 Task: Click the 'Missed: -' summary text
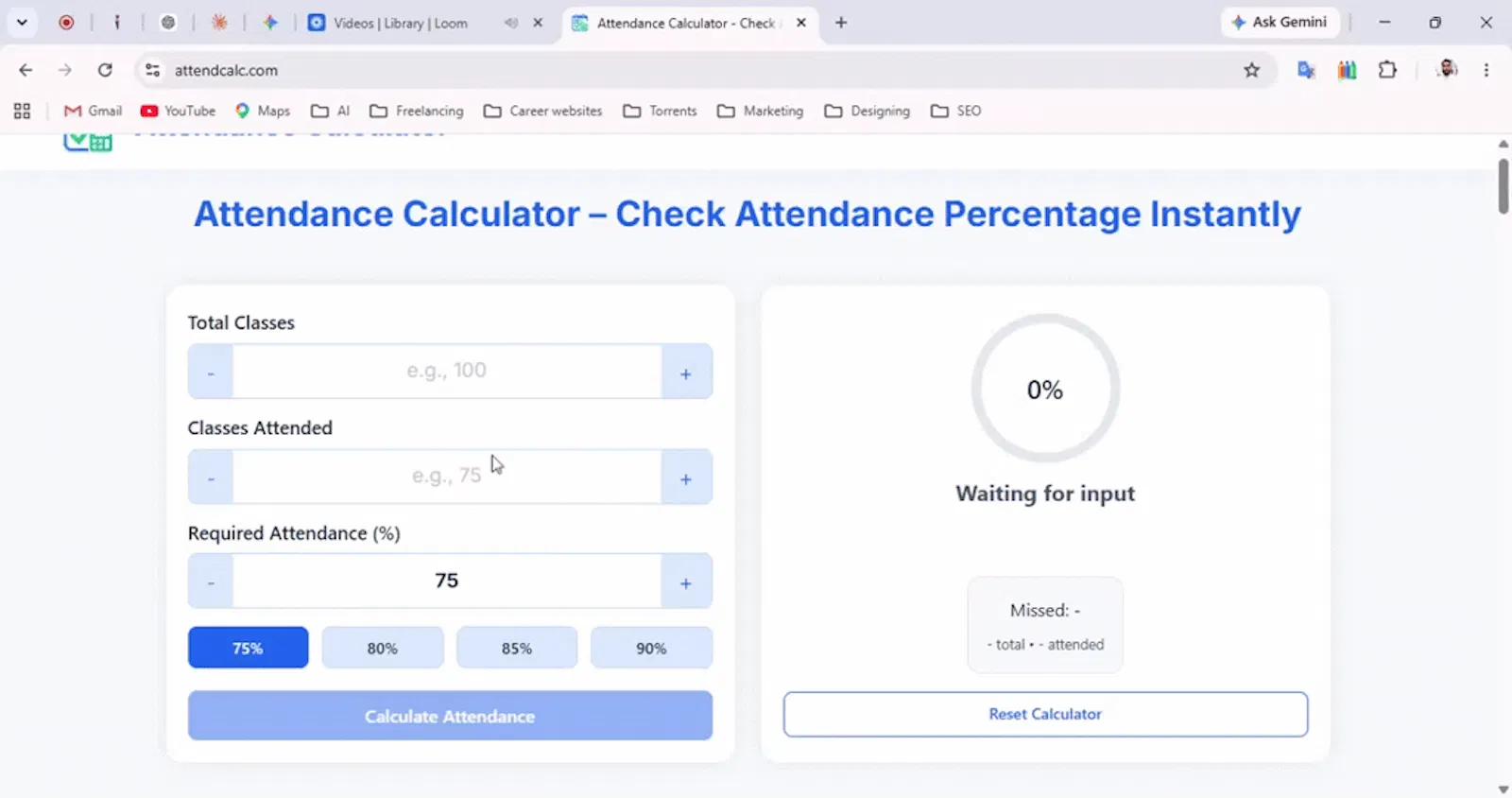[1045, 611]
